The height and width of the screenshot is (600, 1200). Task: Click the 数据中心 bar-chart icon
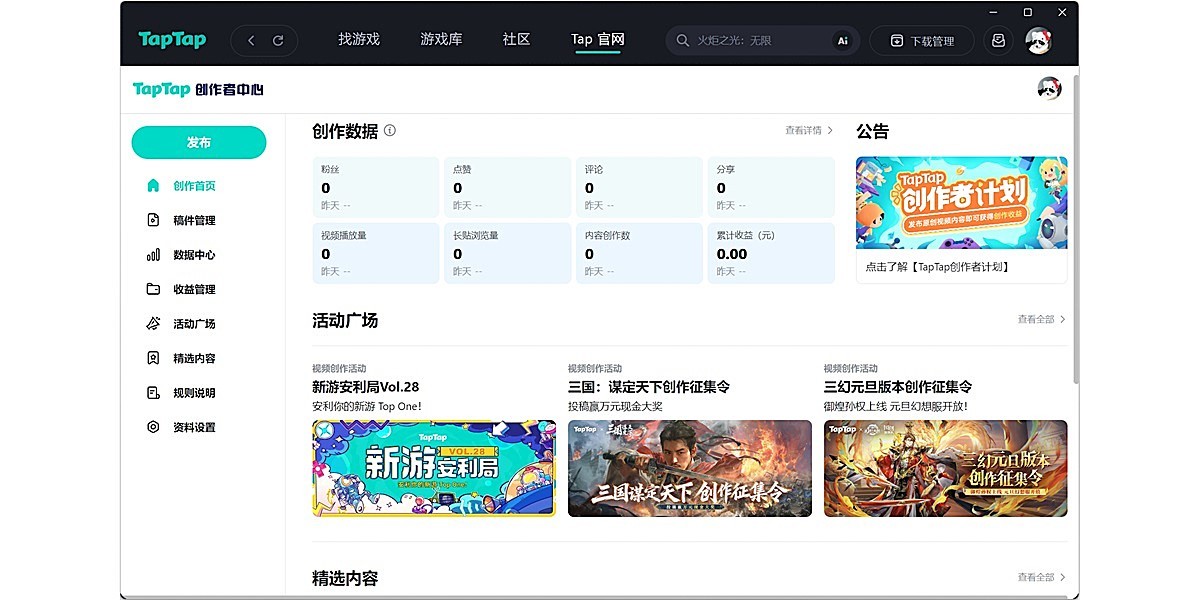click(x=153, y=254)
